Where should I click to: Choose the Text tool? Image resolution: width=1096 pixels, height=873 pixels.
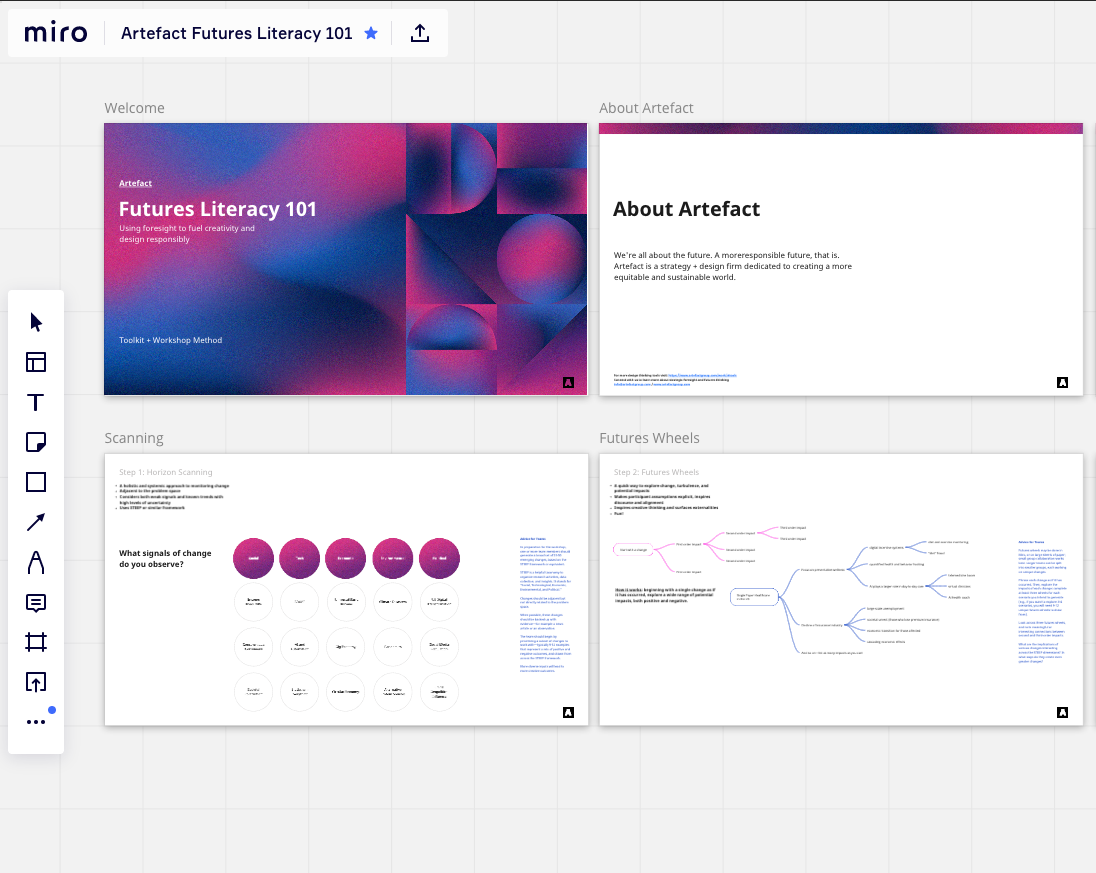pos(36,403)
